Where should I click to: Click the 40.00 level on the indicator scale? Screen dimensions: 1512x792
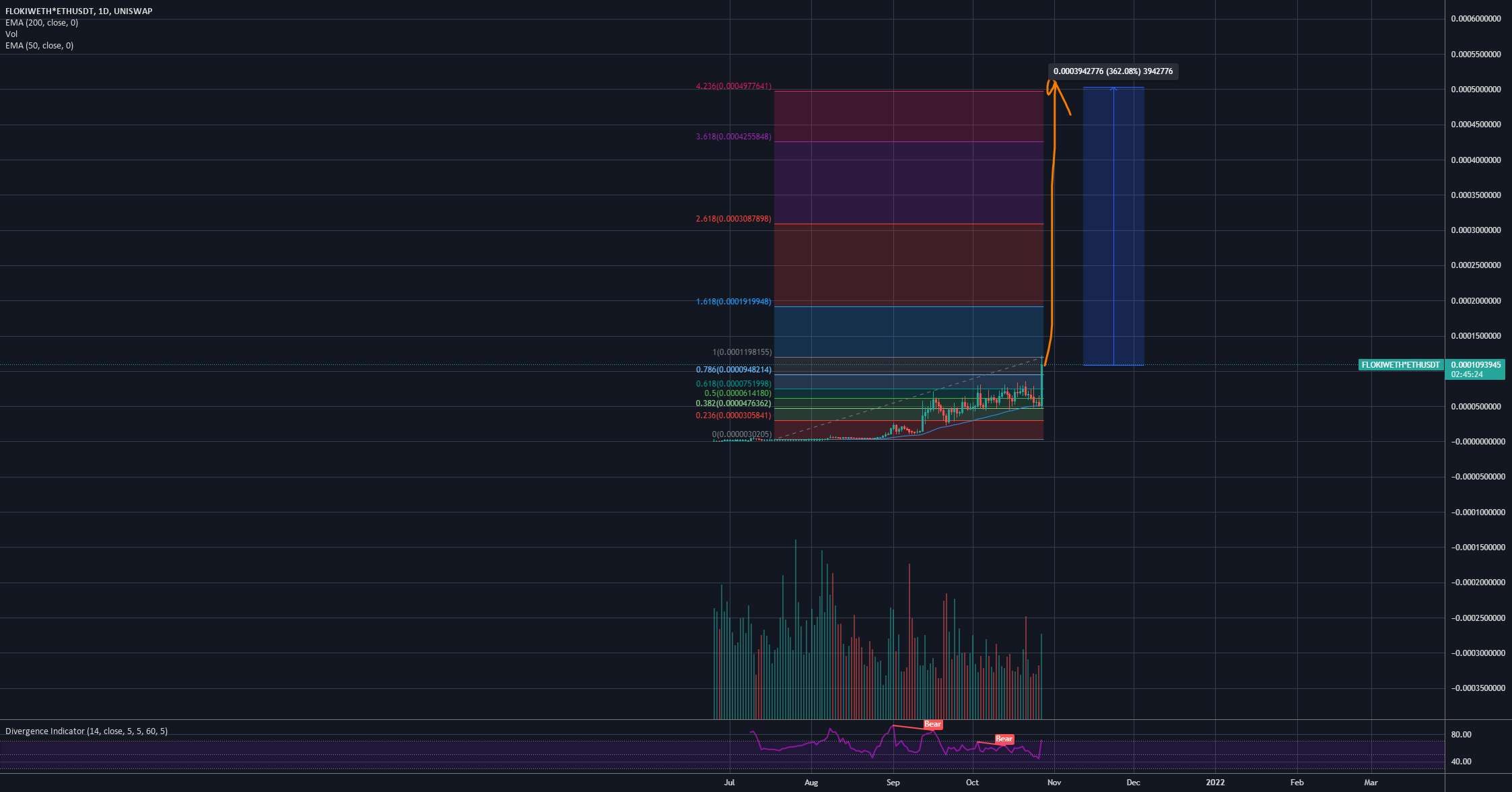[1461, 762]
